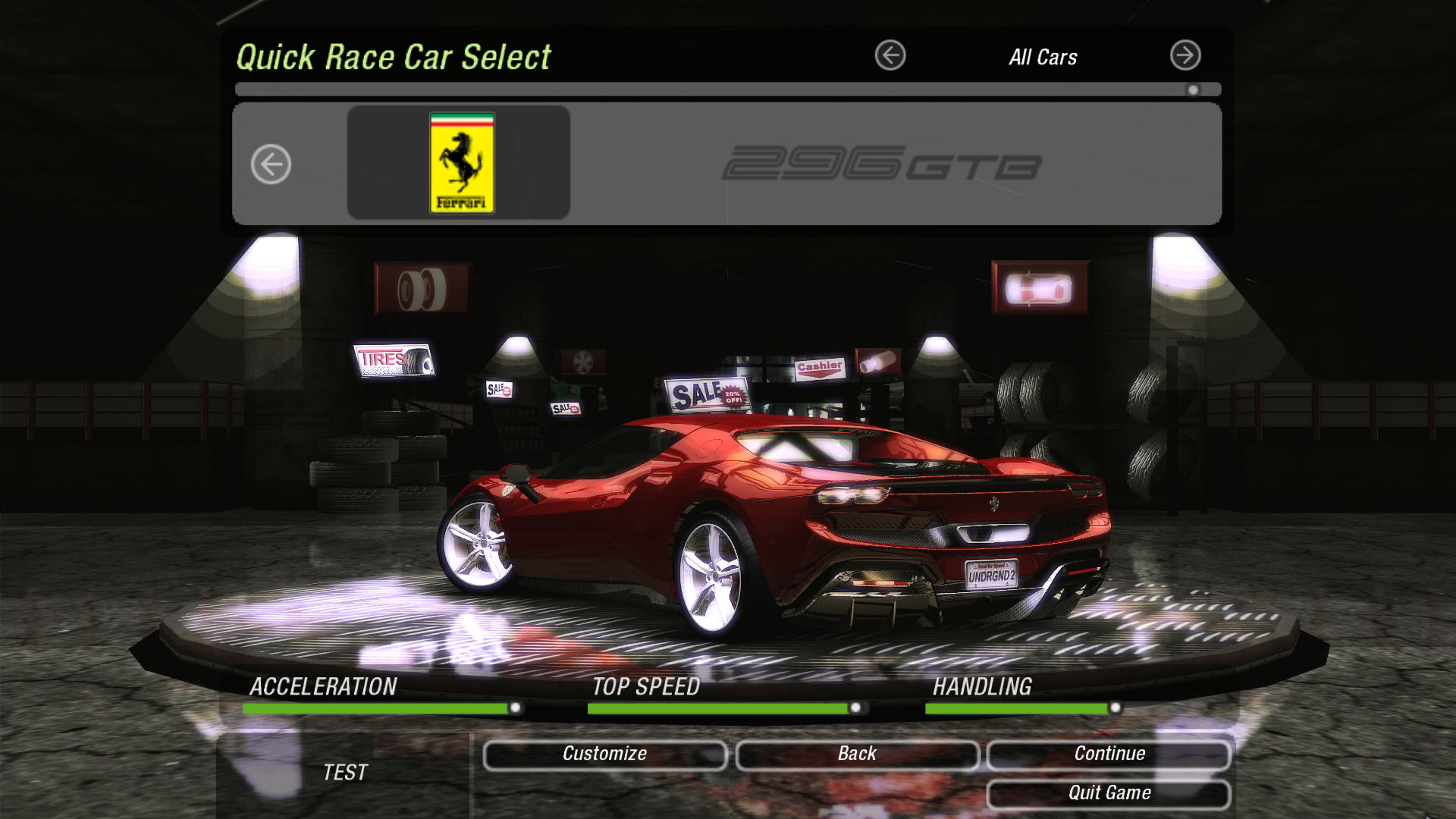
Task: Open the Customize option
Action: pyautogui.click(x=604, y=754)
